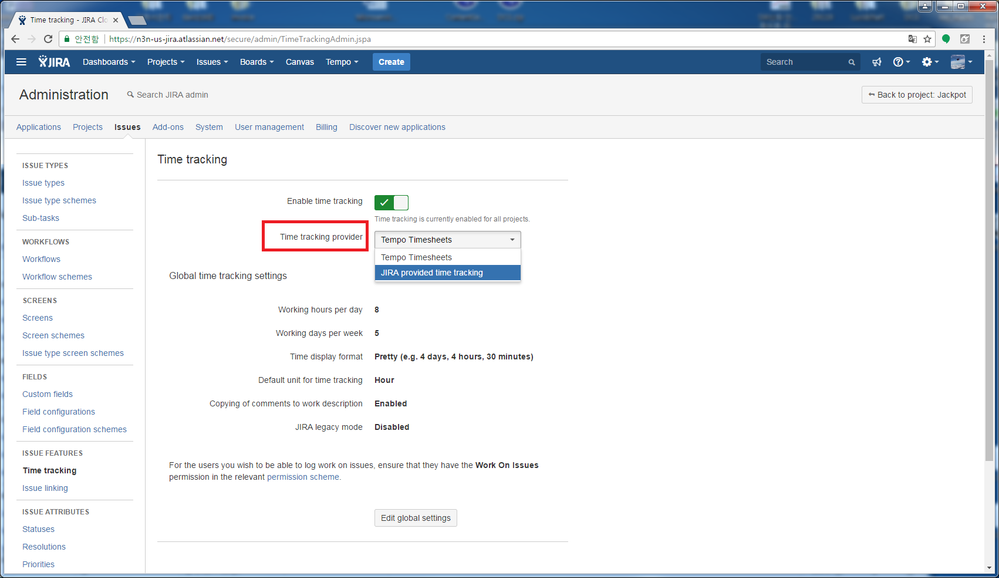The width and height of the screenshot is (999, 578).
Task: Open Issue types in the sidebar
Action: pyautogui.click(x=43, y=183)
